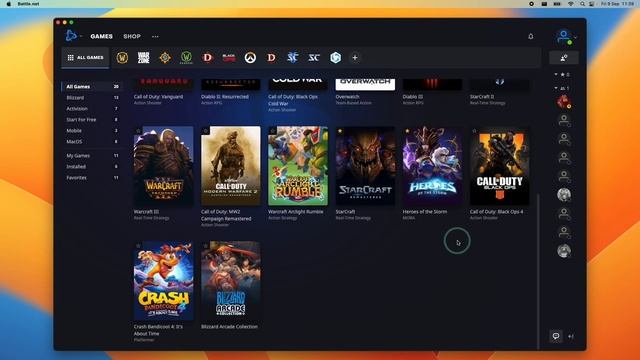Toggle favorite star on Call of Duty MW2 card
640x360 pixels.
206,131
